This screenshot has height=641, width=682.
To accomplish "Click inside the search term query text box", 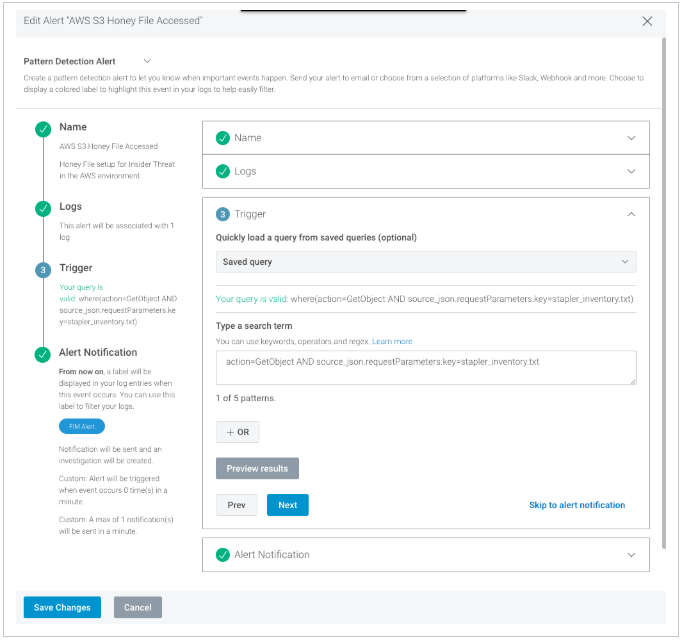I will (x=426, y=368).
